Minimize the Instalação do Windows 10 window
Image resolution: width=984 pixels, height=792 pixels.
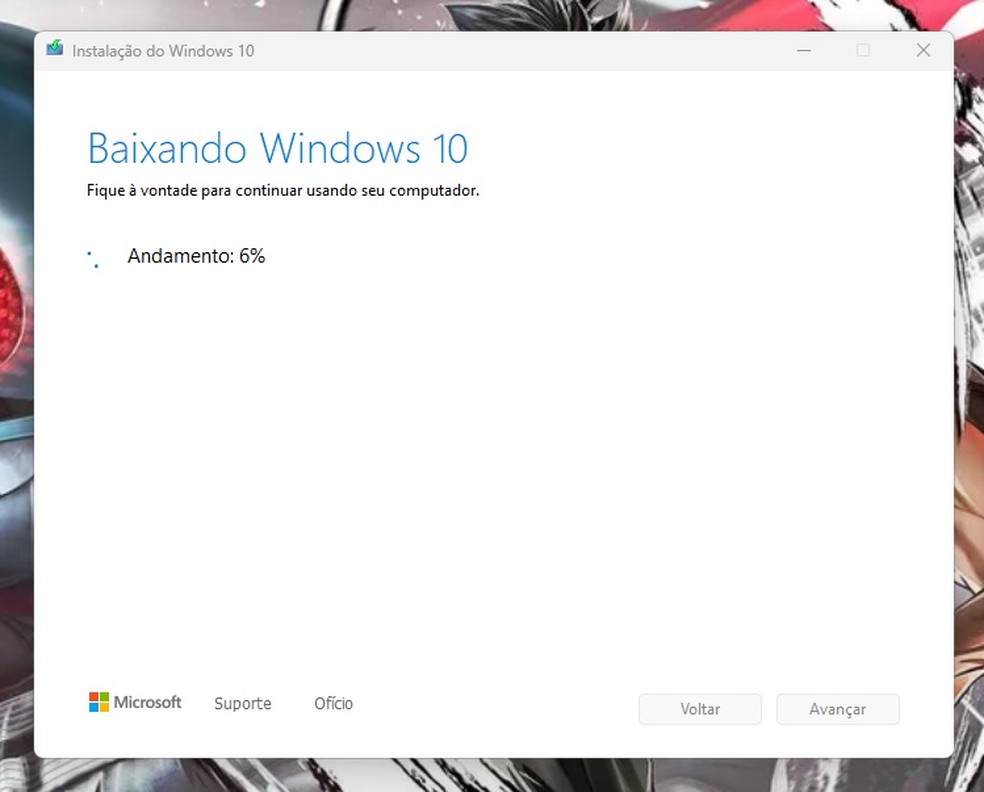click(804, 50)
